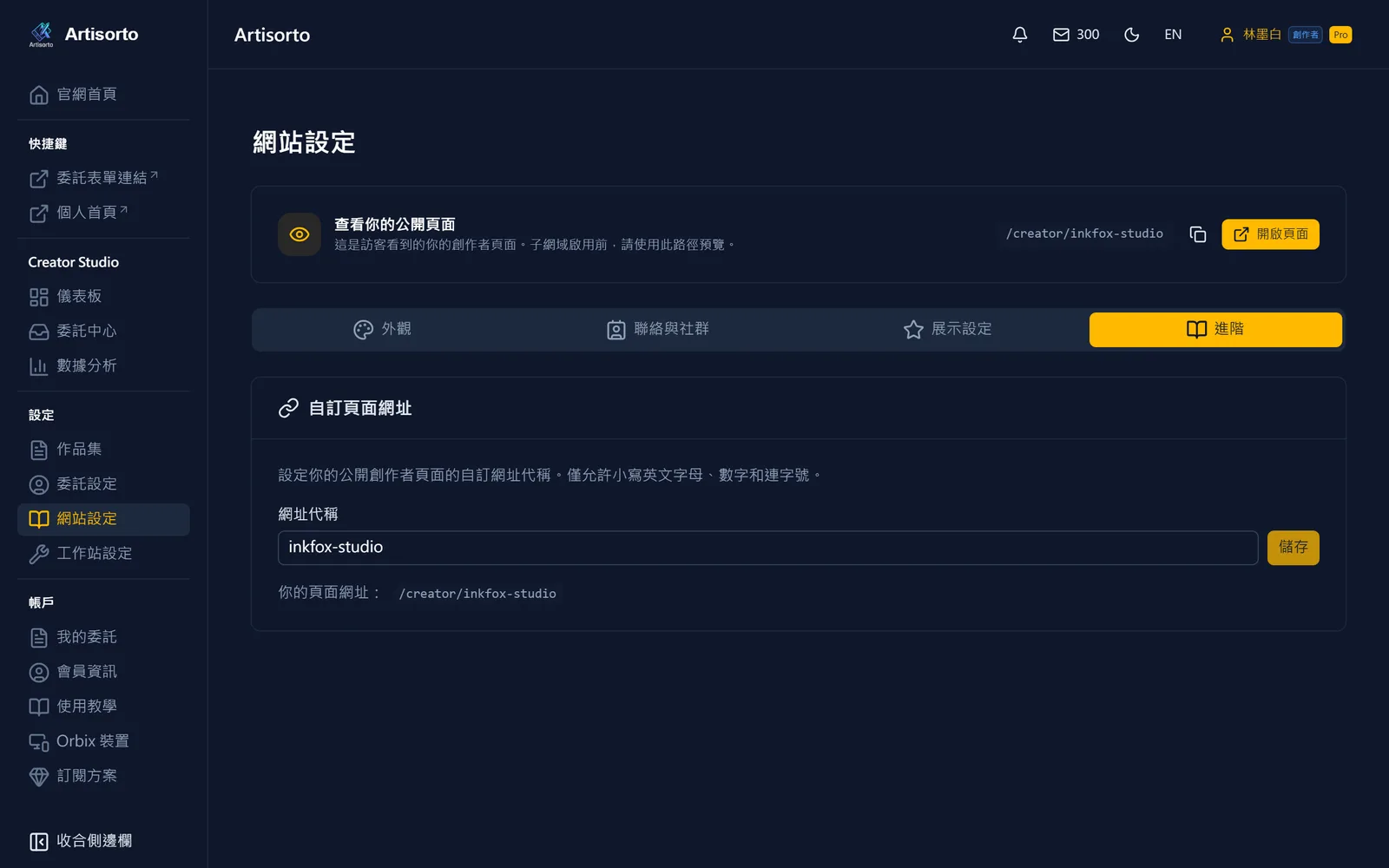The width and height of the screenshot is (1389, 868).
Task: Save the slug with 儲存 button
Action: pos(1293,548)
